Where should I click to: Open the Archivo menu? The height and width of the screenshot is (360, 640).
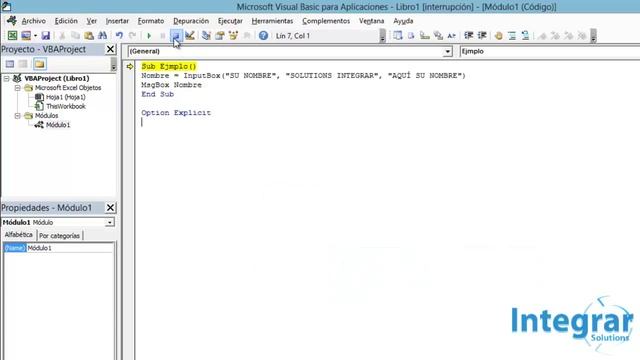coord(33,21)
